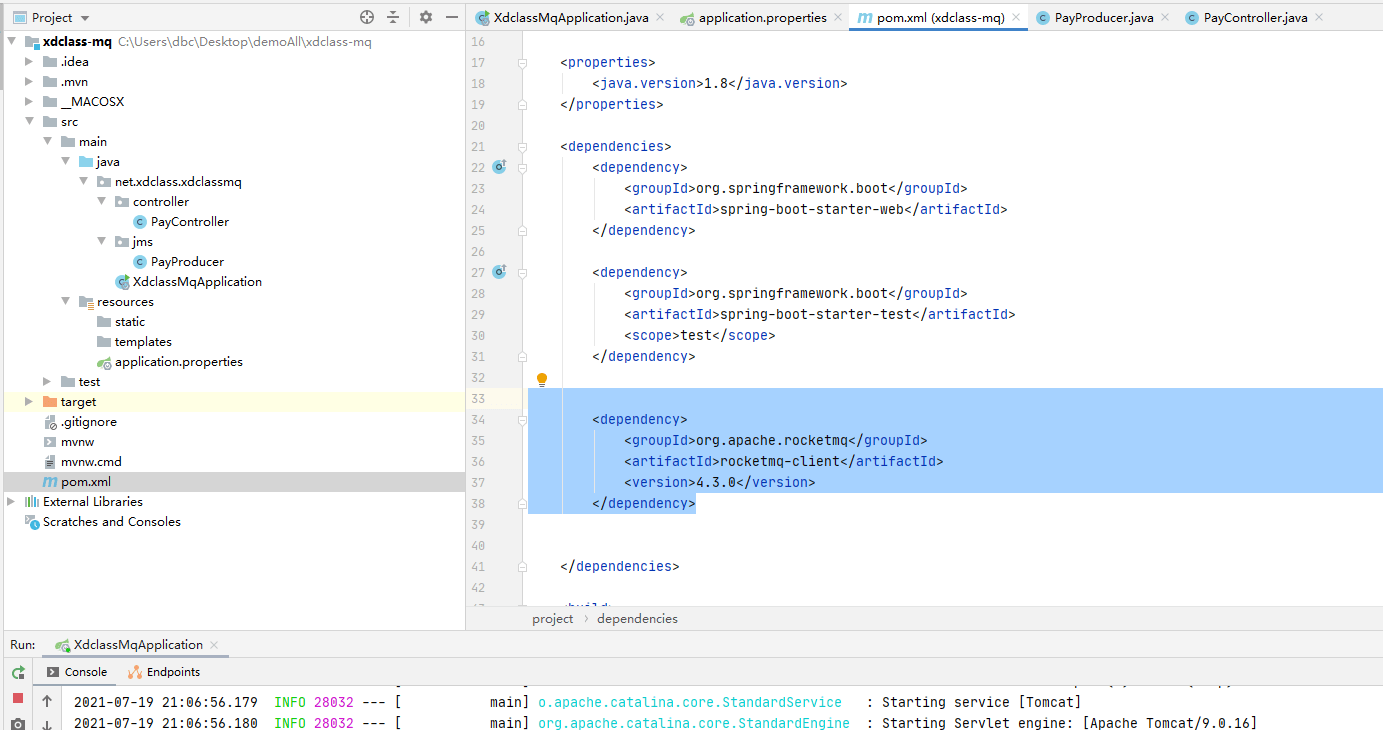The image size is (1383, 730).
Task: Click the version value 4.3.0
Action: coord(716,483)
